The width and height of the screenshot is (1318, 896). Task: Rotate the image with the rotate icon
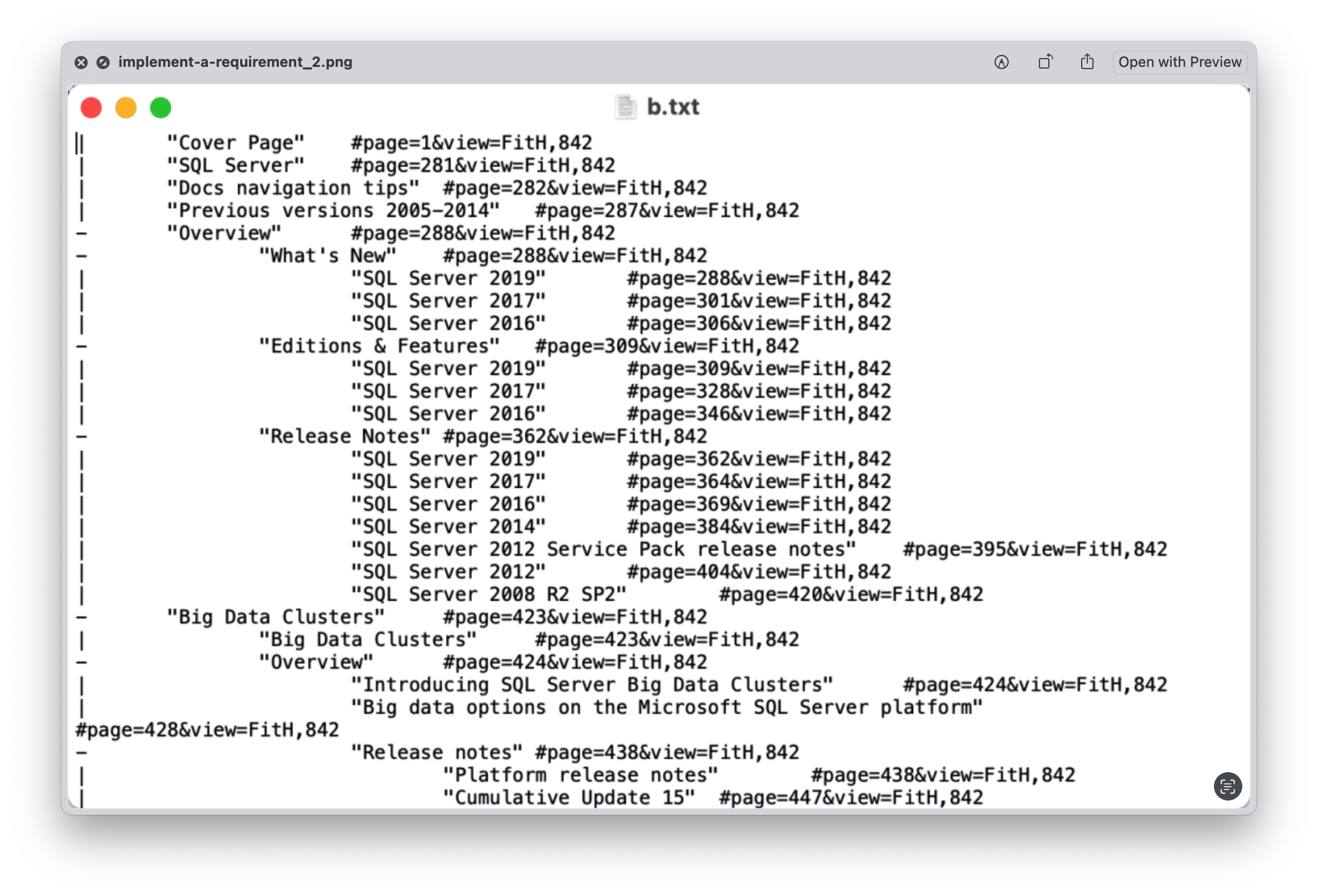pyautogui.click(x=1045, y=61)
